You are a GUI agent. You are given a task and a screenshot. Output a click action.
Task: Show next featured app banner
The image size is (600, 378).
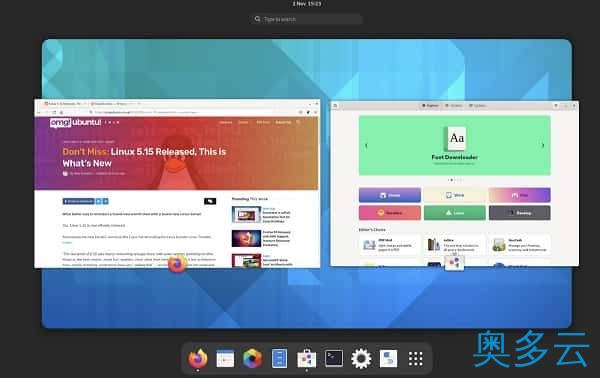pos(543,145)
